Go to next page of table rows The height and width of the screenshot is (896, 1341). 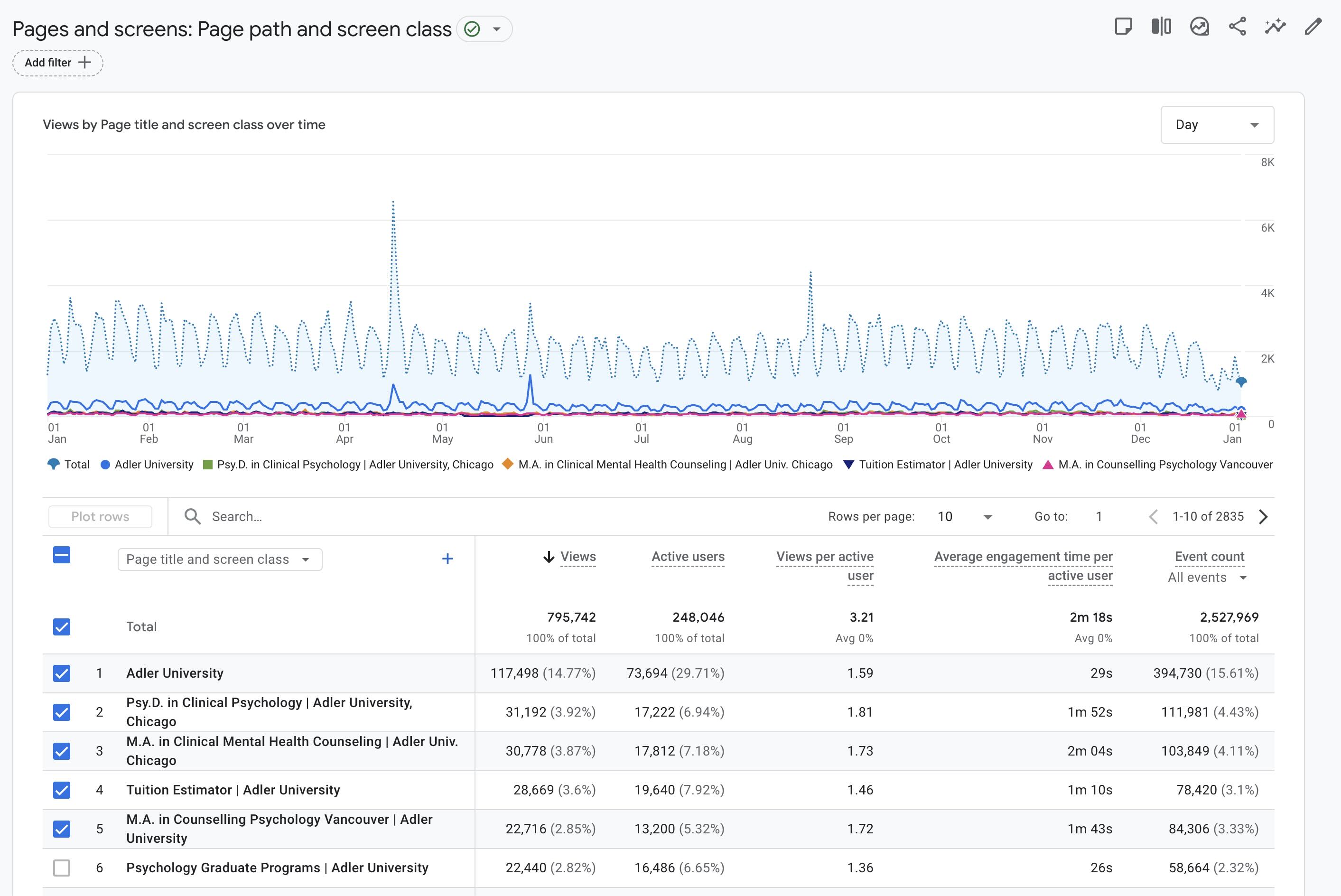point(1263,516)
